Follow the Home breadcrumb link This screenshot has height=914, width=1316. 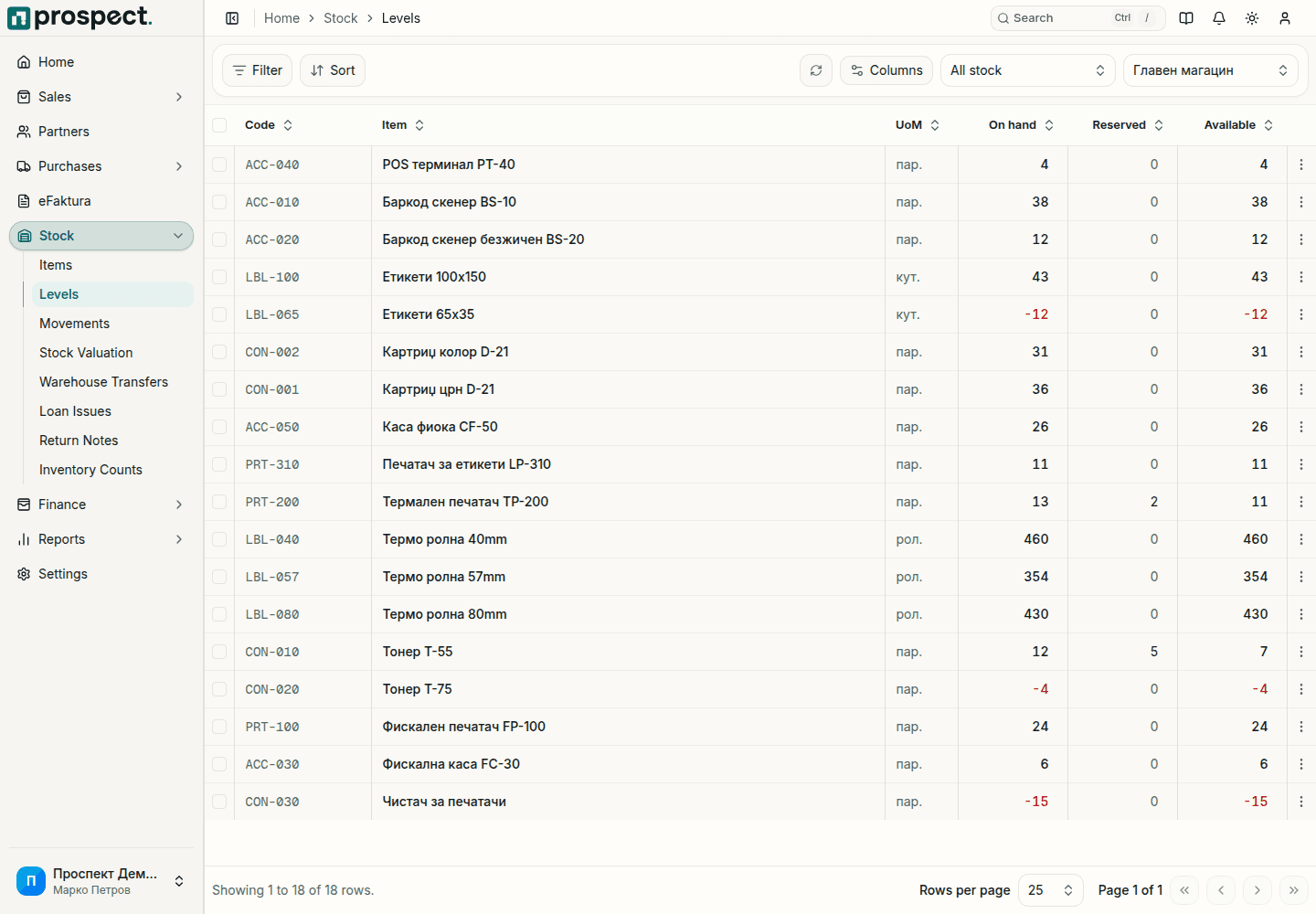click(x=281, y=18)
